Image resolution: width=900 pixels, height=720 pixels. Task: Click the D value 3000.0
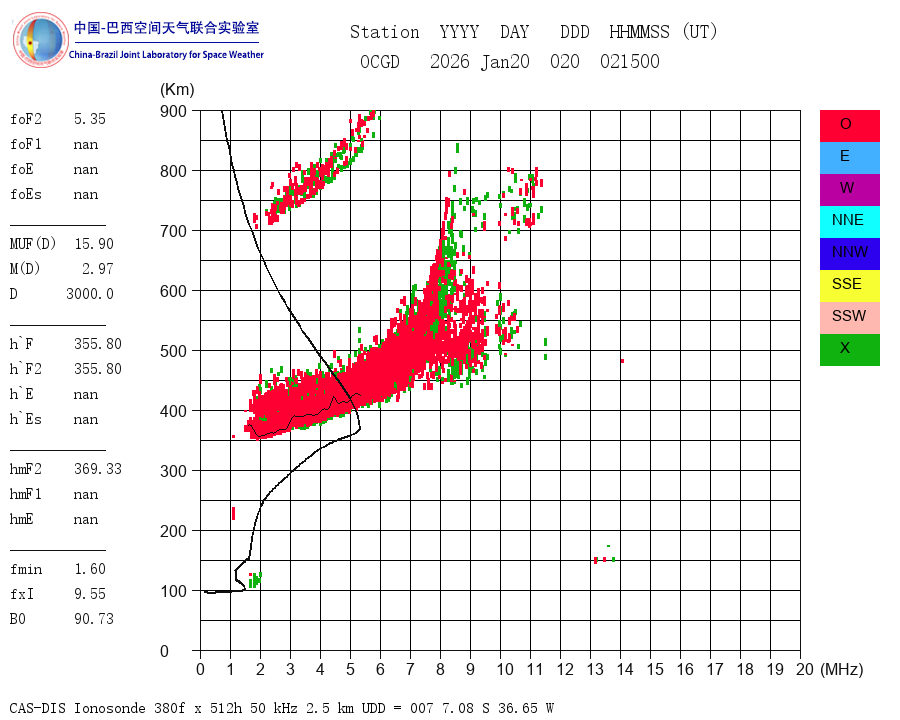point(90,294)
